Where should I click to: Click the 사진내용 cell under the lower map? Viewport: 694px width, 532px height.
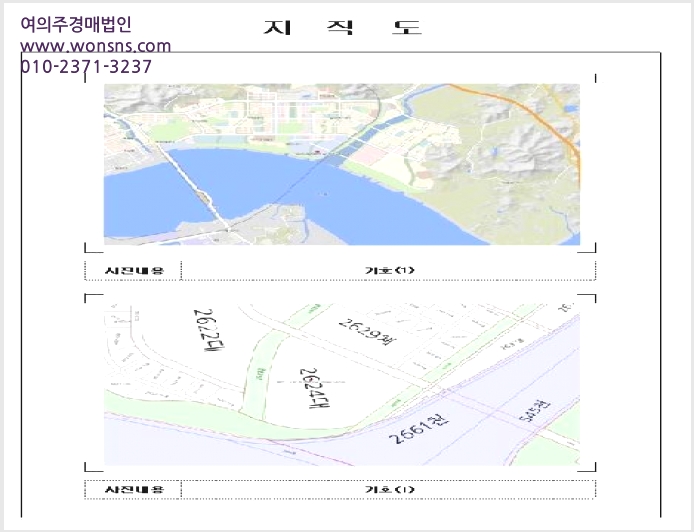133,490
